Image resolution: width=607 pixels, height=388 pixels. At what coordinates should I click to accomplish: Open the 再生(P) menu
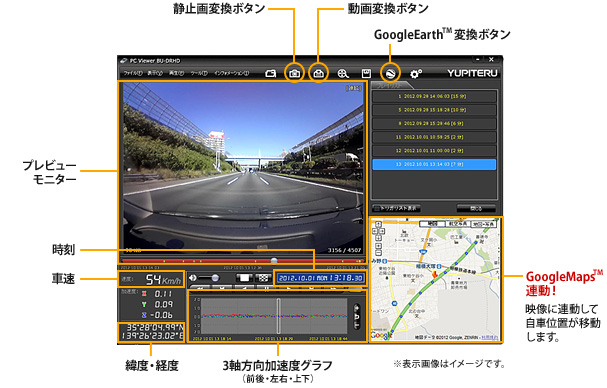coord(176,73)
